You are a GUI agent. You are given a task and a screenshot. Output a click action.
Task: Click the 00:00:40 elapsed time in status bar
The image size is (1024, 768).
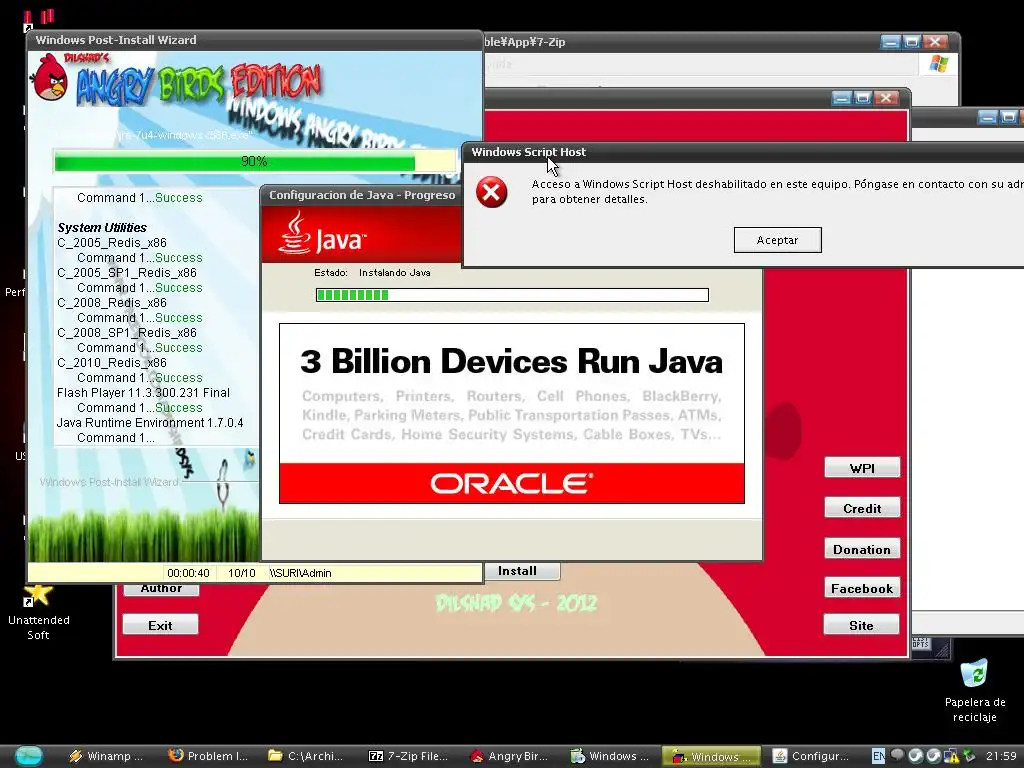pyautogui.click(x=188, y=573)
